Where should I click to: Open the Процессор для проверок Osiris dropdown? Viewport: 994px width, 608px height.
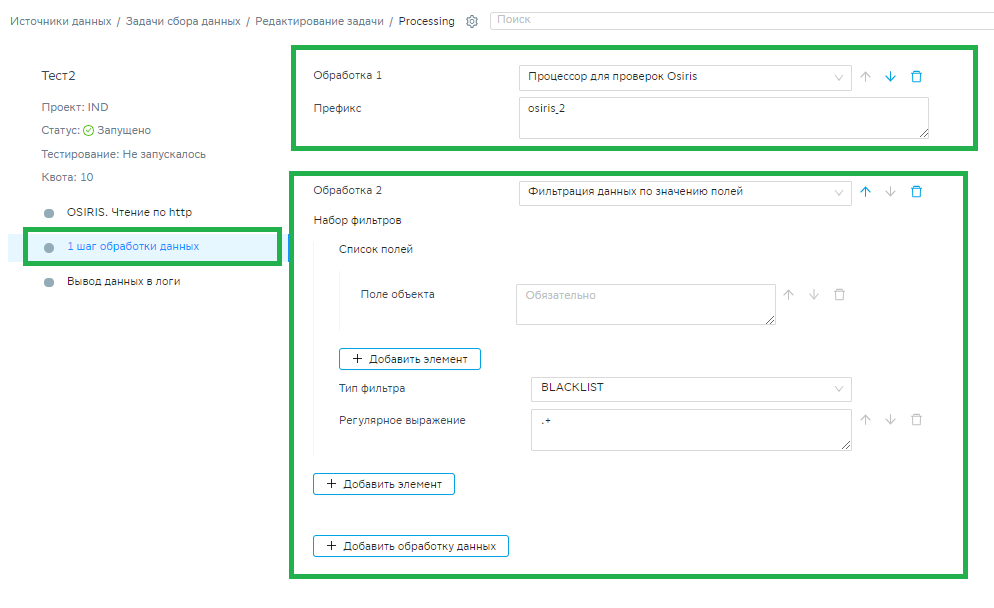click(x=684, y=77)
